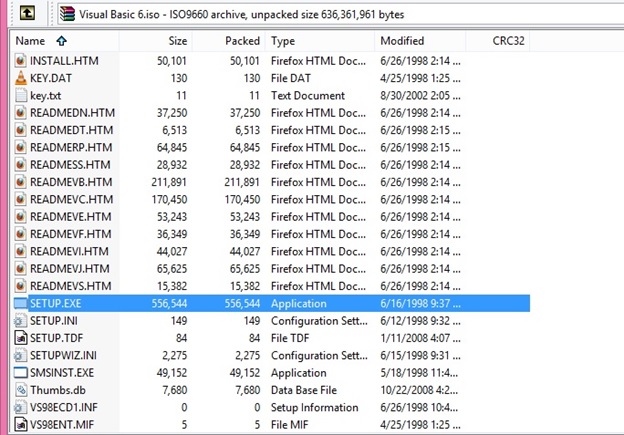Click the Firefox icon beside READMEVB.HTM
This screenshot has height=435, width=624.
click(x=20, y=182)
